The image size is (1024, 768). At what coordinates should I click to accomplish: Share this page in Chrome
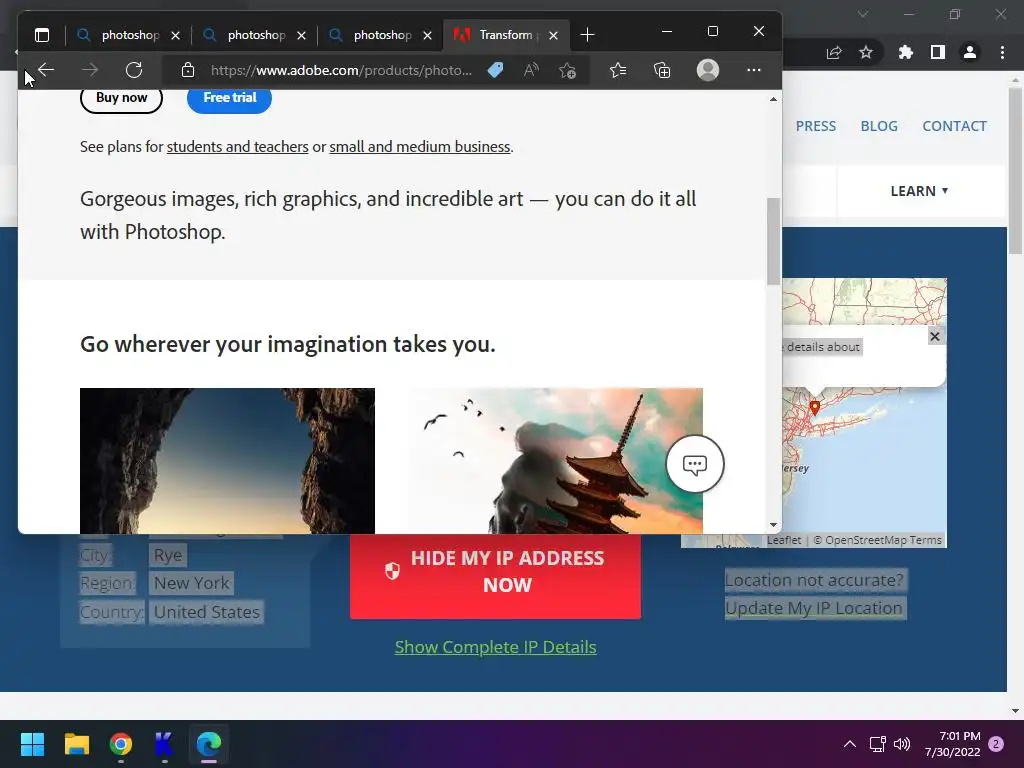834,53
